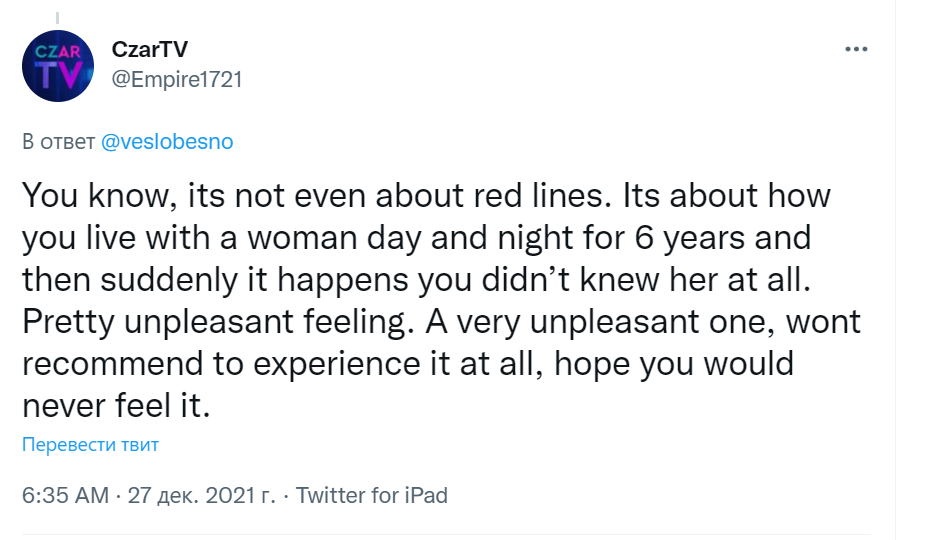937x540 pixels.
Task: Click "Перевести твит" to translate the tweet
Action: (91, 445)
